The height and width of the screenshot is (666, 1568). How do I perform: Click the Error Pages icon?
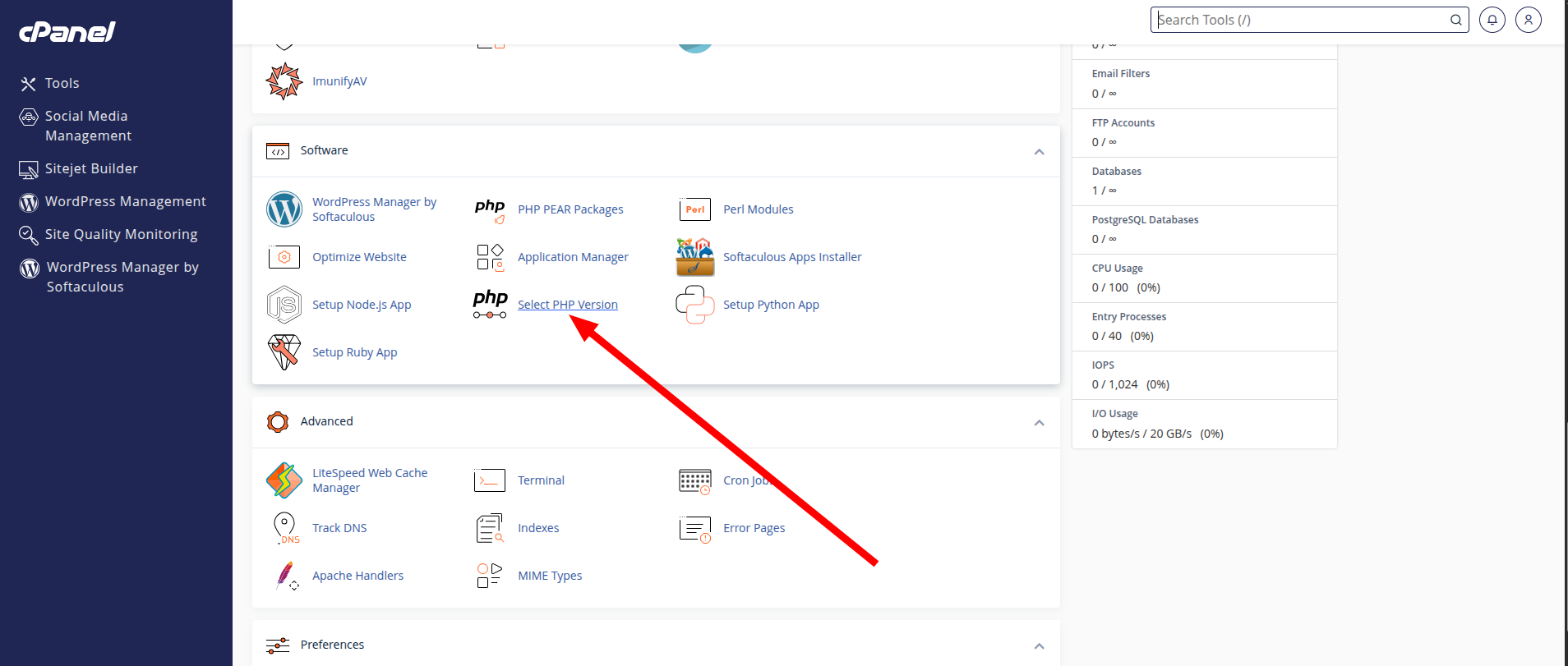tap(695, 528)
